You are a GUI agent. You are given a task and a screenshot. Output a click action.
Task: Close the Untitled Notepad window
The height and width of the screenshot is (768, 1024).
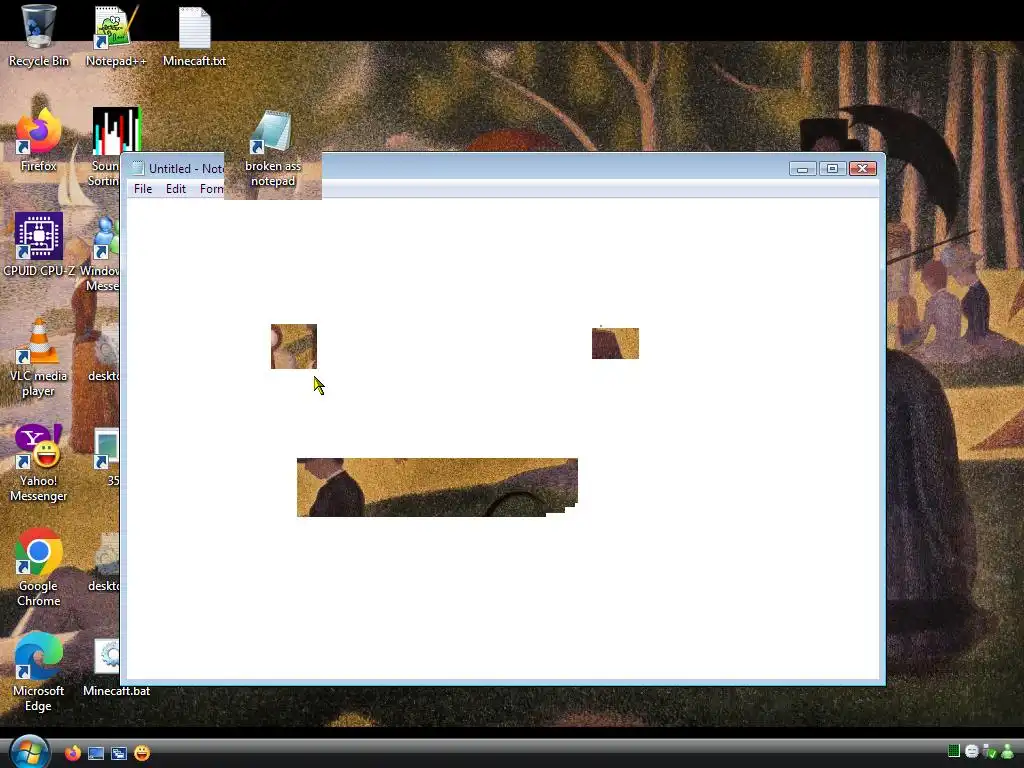point(863,168)
